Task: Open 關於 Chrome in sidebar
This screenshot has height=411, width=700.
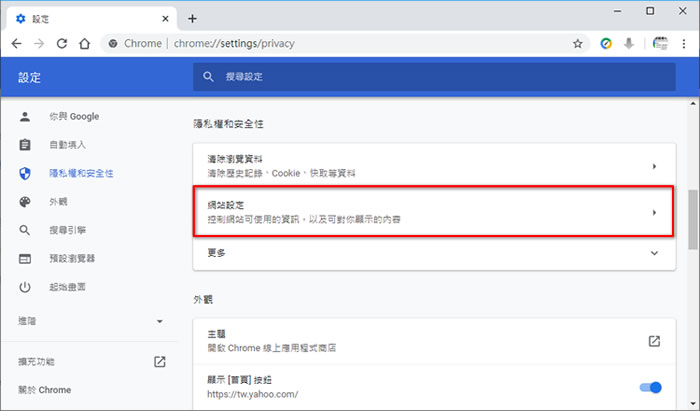Action: 44,390
